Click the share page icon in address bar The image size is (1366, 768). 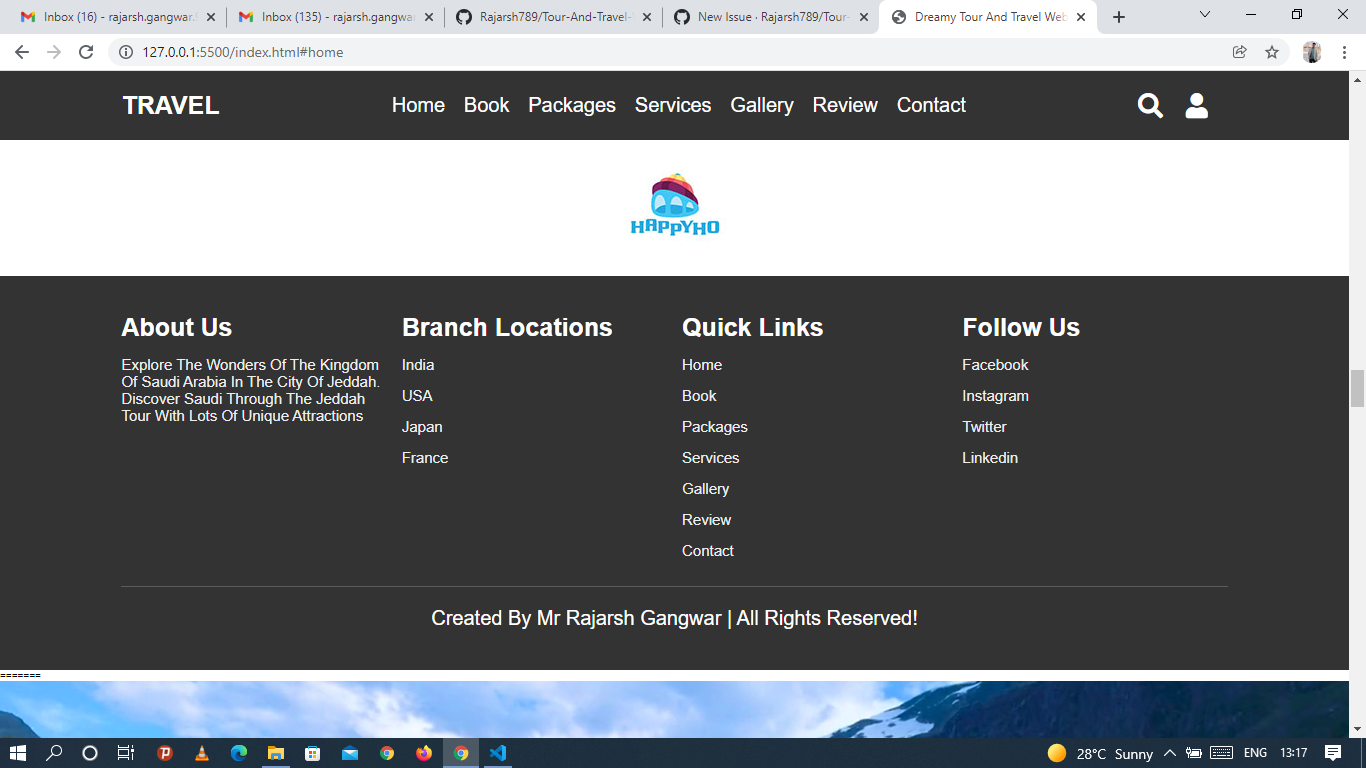tap(1240, 52)
